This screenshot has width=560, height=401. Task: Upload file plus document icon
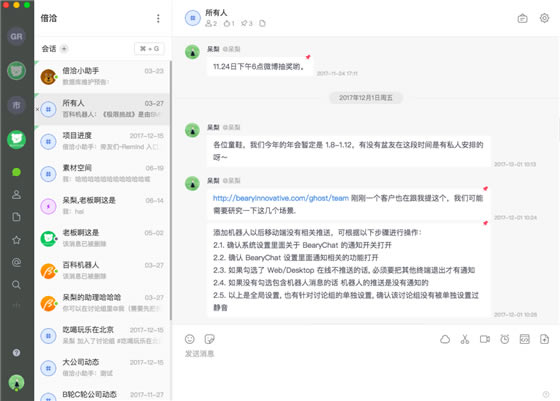pos(544,339)
